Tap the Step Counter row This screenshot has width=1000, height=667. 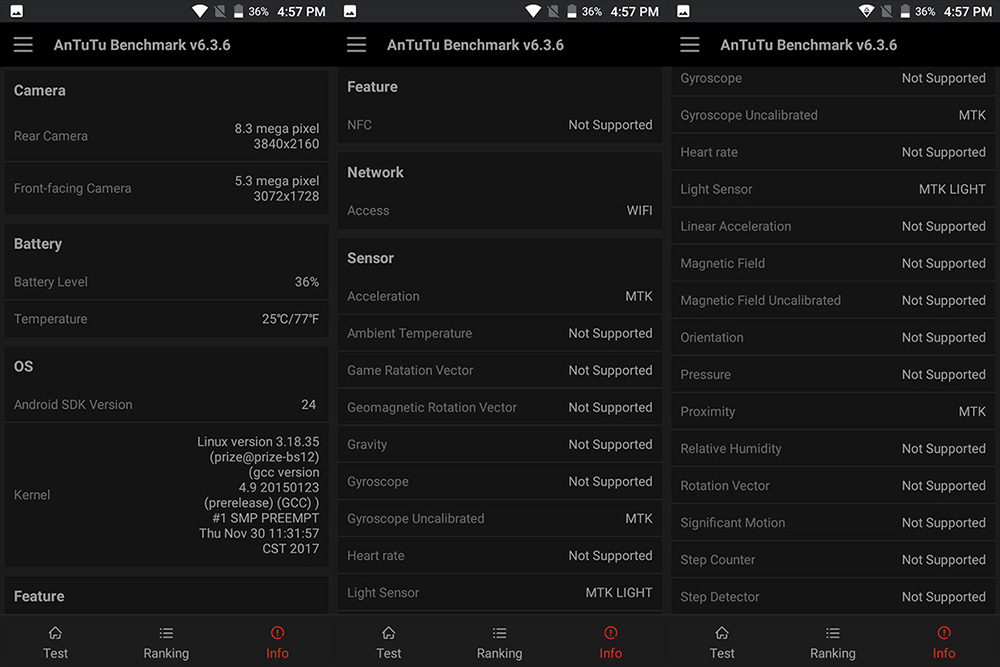833,559
